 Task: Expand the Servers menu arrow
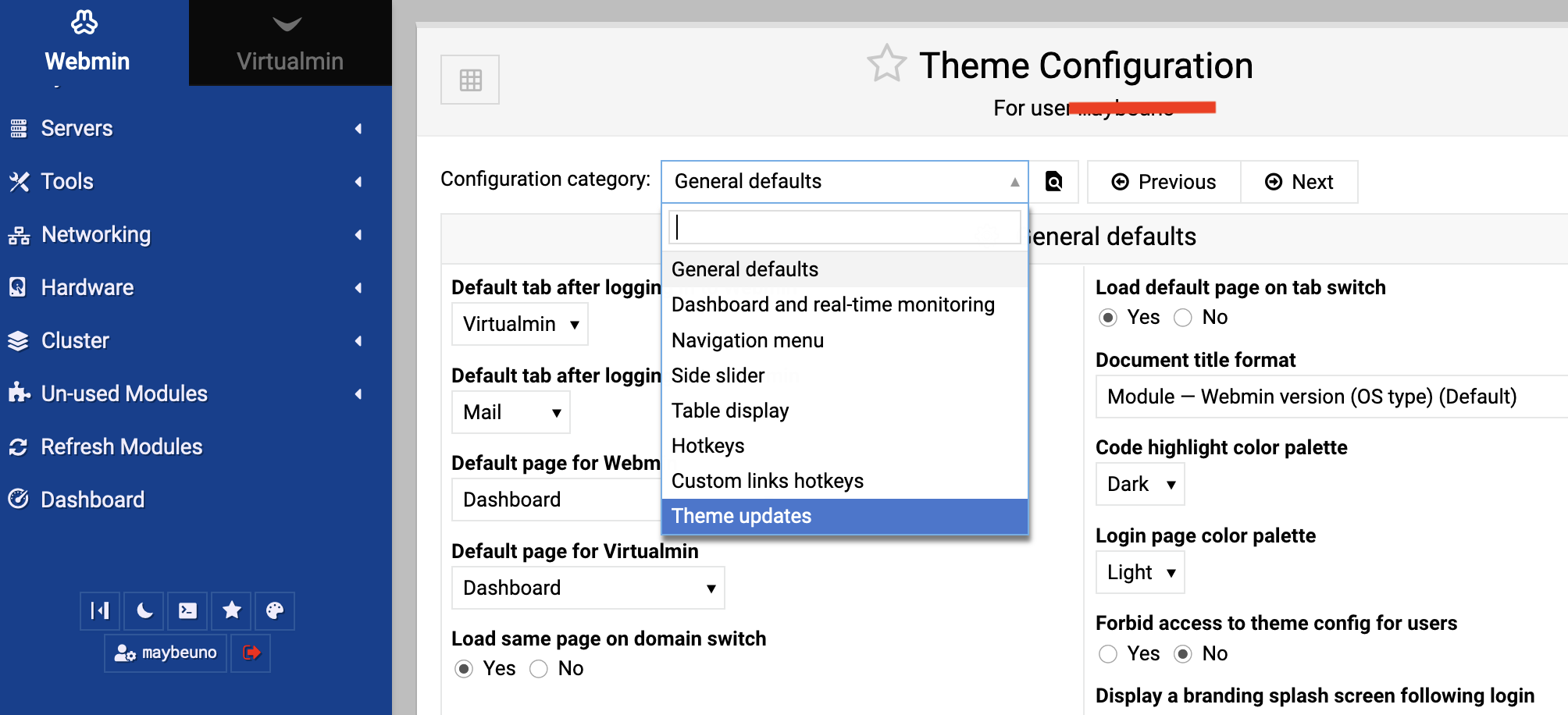pos(358,129)
